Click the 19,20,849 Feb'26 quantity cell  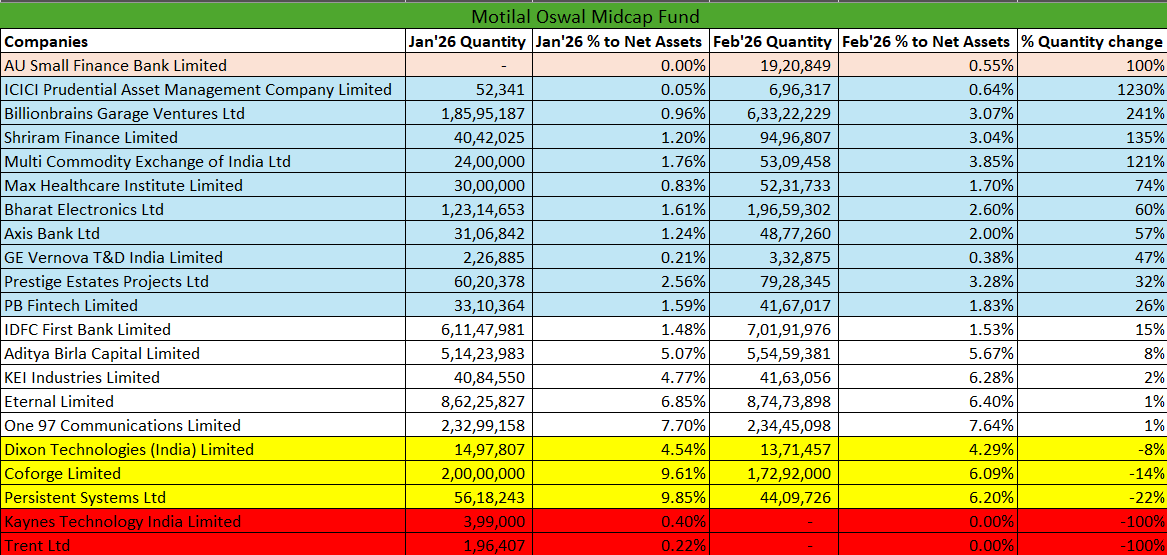click(x=774, y=65)
